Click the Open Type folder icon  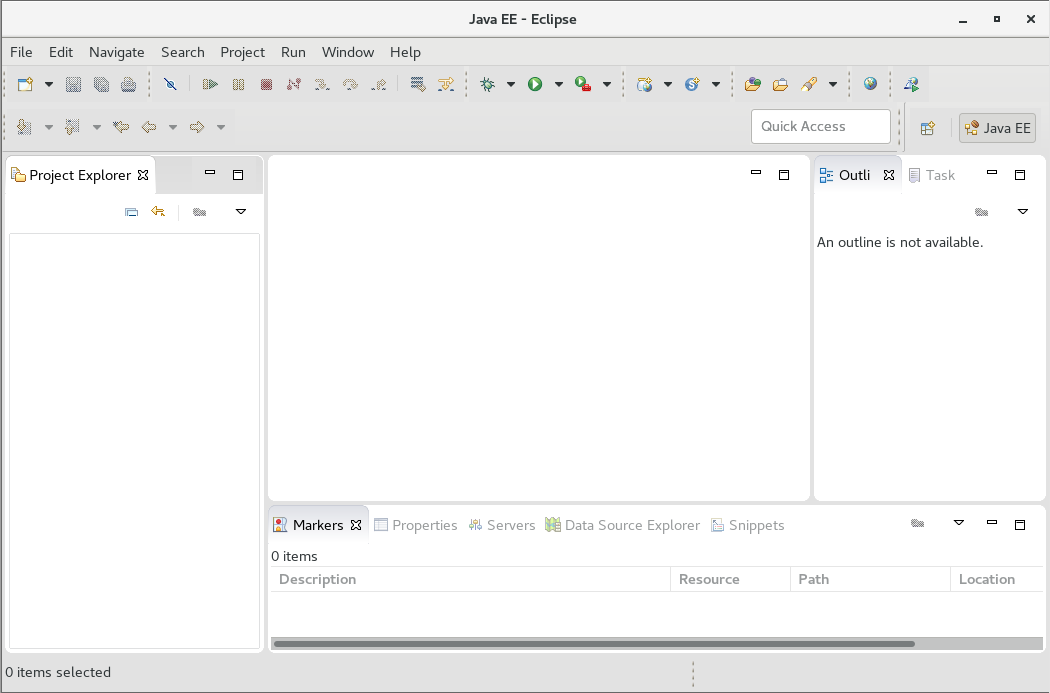[753, 84]
